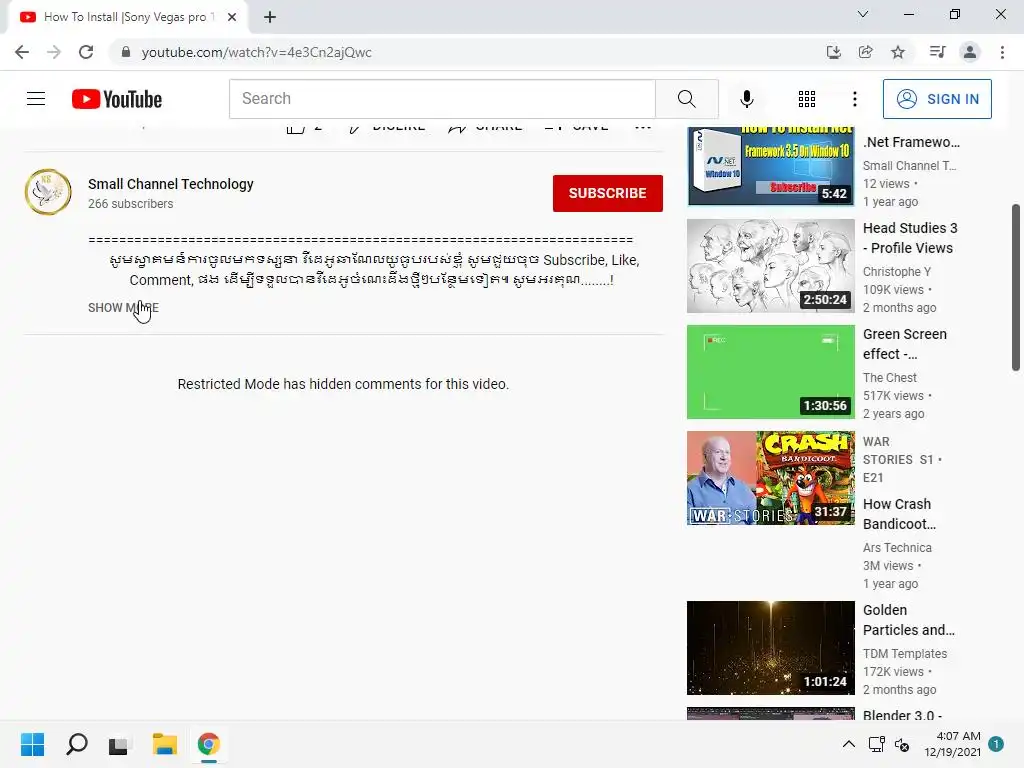Open the Small Channel Technology channel name link
Screen dimensions: 1024x768
pos(170,184)
